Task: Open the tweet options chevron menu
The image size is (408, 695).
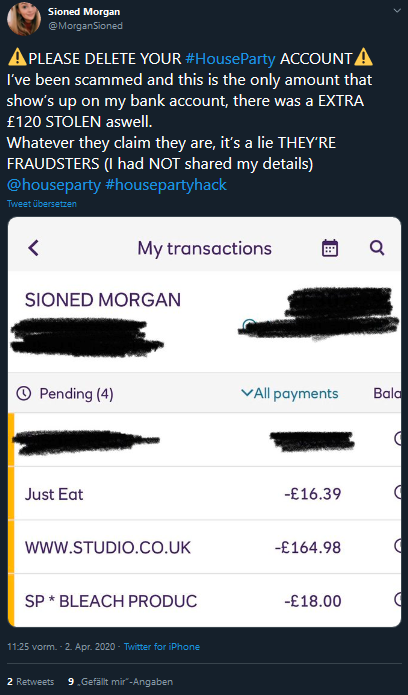Action: pyautogui.click(x=396, y=11)
